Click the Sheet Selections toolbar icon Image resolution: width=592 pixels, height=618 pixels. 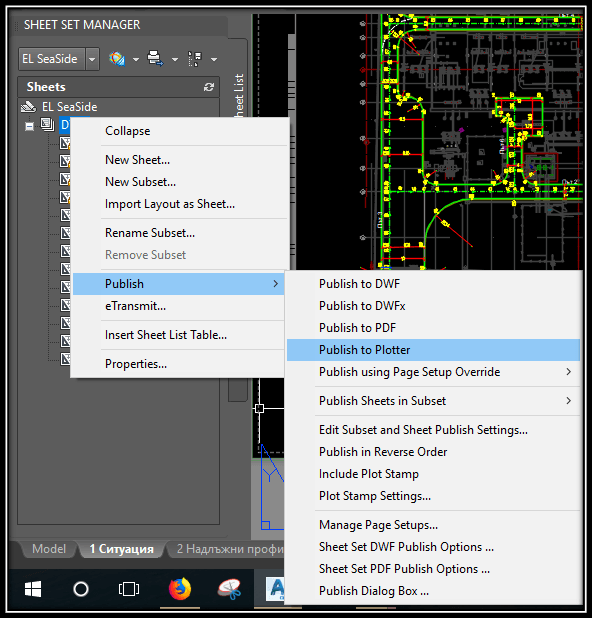click(195, 59)
